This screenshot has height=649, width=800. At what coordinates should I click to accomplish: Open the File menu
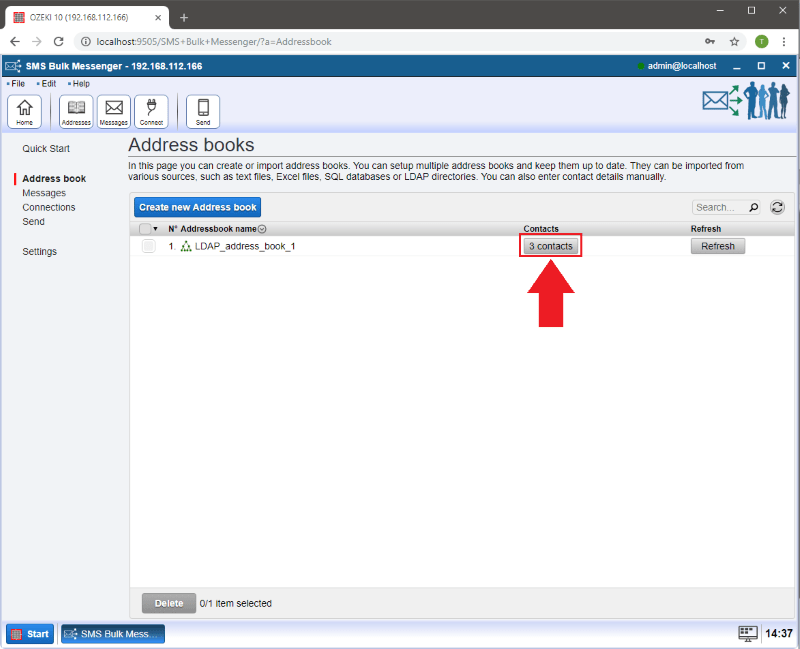[16, 83]
